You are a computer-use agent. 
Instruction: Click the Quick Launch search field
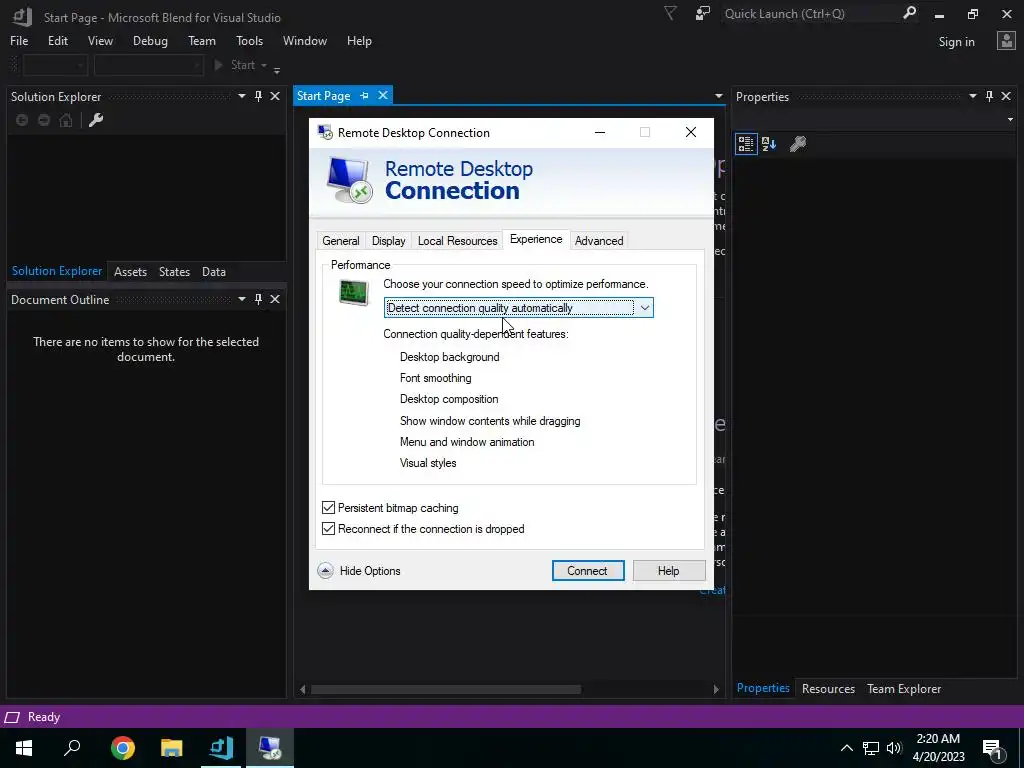[810, 13]
